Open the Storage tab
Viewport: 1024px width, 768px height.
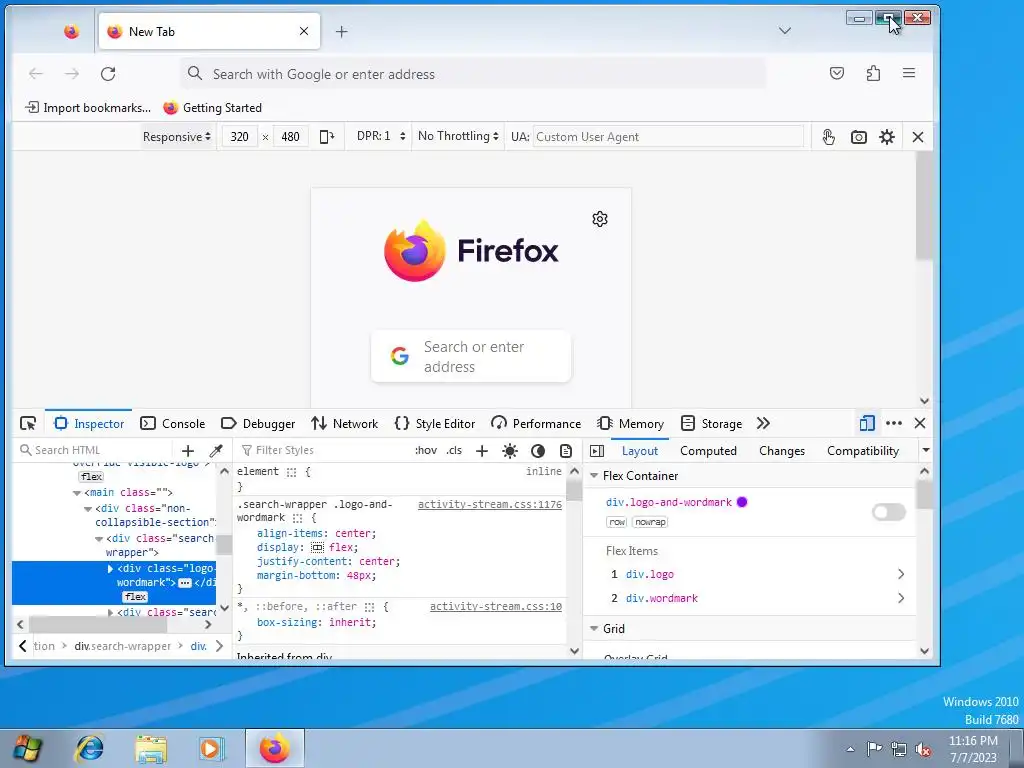pyautogui.click(x=711, y=423)
